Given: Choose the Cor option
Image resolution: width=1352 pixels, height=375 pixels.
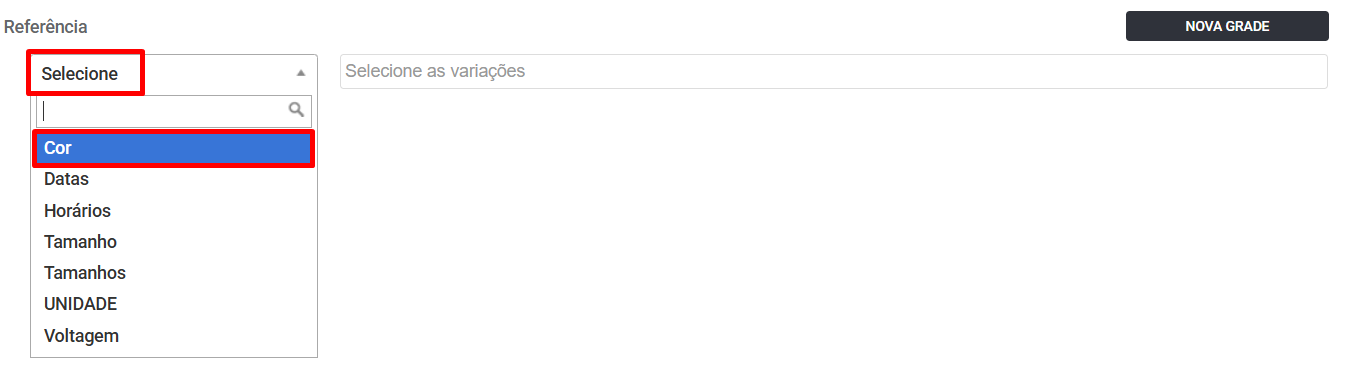Looking at the screenshot, I should pyautogui.click(x=174, y=148).
